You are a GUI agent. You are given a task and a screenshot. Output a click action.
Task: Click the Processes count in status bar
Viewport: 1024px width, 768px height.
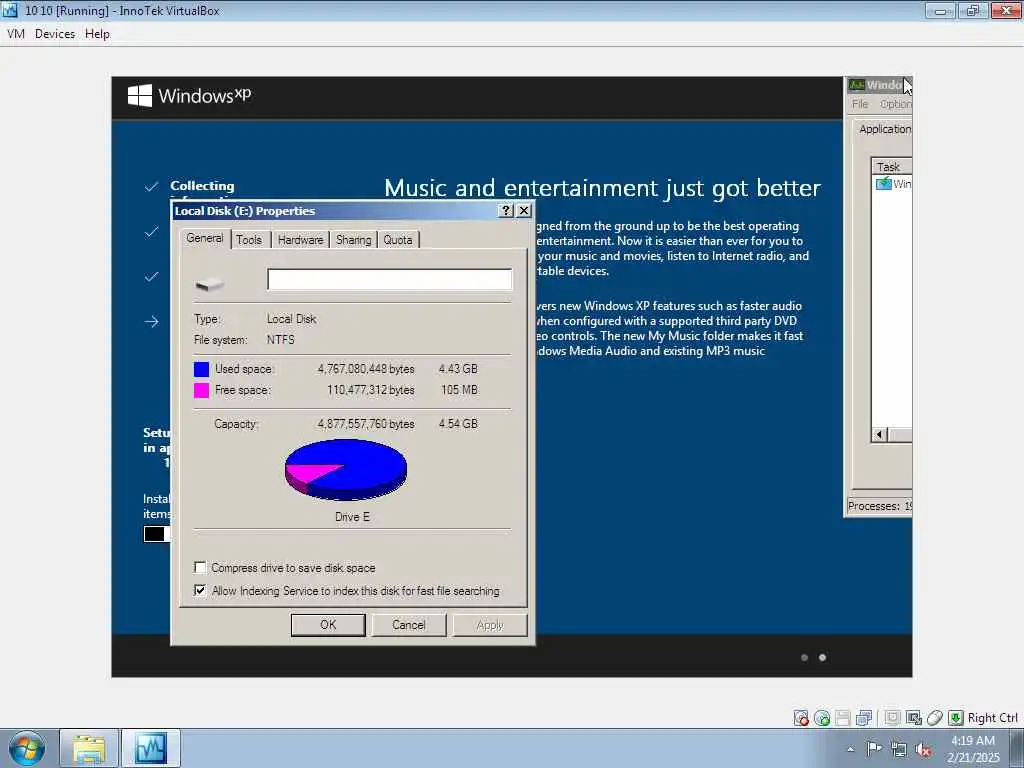[x=880, y=506]
